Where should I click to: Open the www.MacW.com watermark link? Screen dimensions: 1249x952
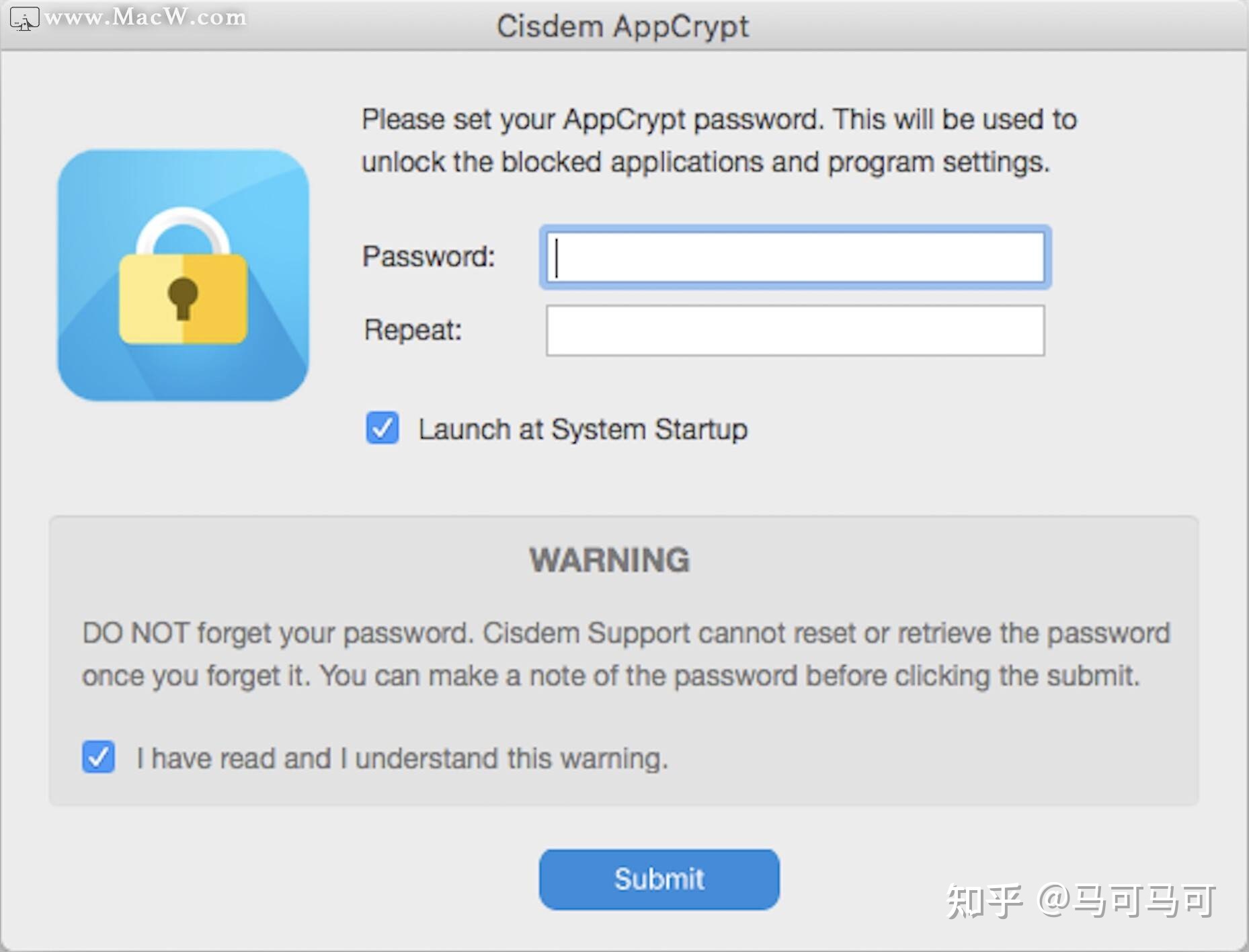point(145,17)
